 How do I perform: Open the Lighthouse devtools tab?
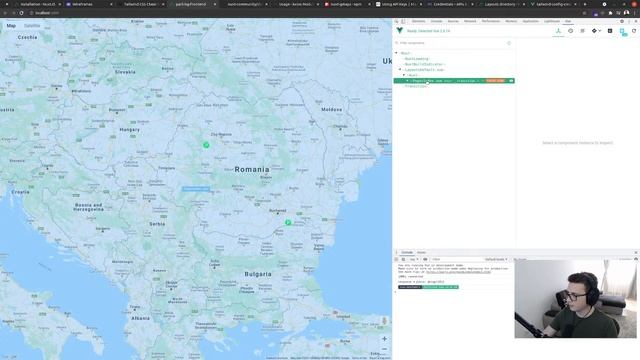tap(551, 21)
